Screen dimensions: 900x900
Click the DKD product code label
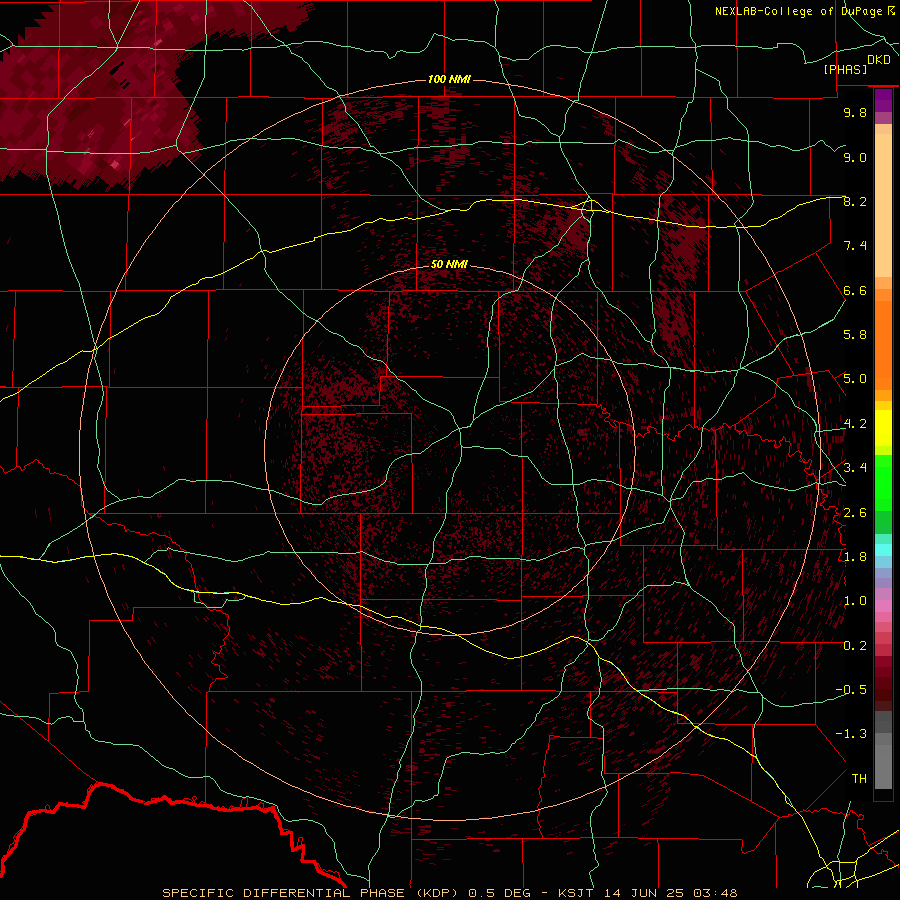click(879, 60)
